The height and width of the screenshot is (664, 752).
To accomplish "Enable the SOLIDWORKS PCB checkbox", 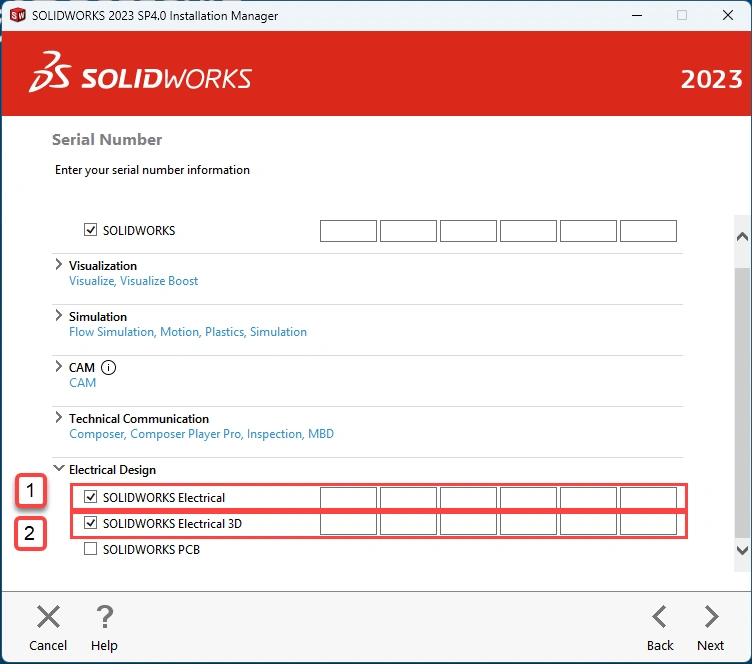I will [90, 548].
